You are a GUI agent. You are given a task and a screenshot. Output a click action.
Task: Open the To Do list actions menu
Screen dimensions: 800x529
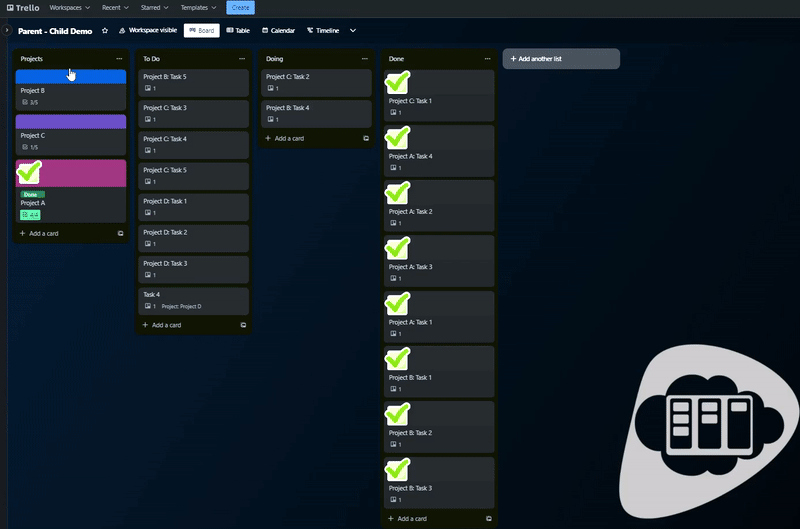(x=242, y=59)
